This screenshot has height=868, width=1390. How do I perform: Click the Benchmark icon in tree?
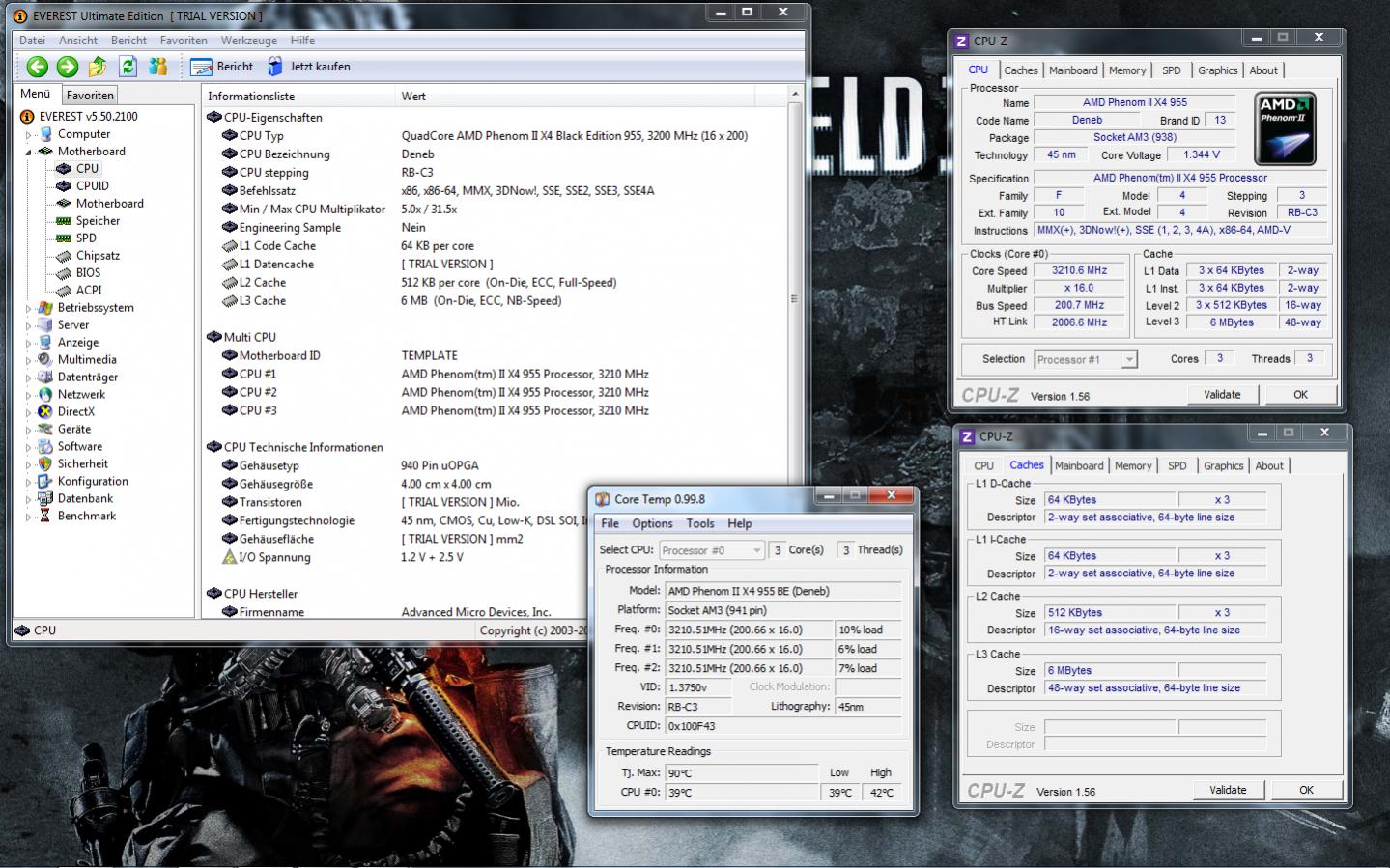[45, 516]
